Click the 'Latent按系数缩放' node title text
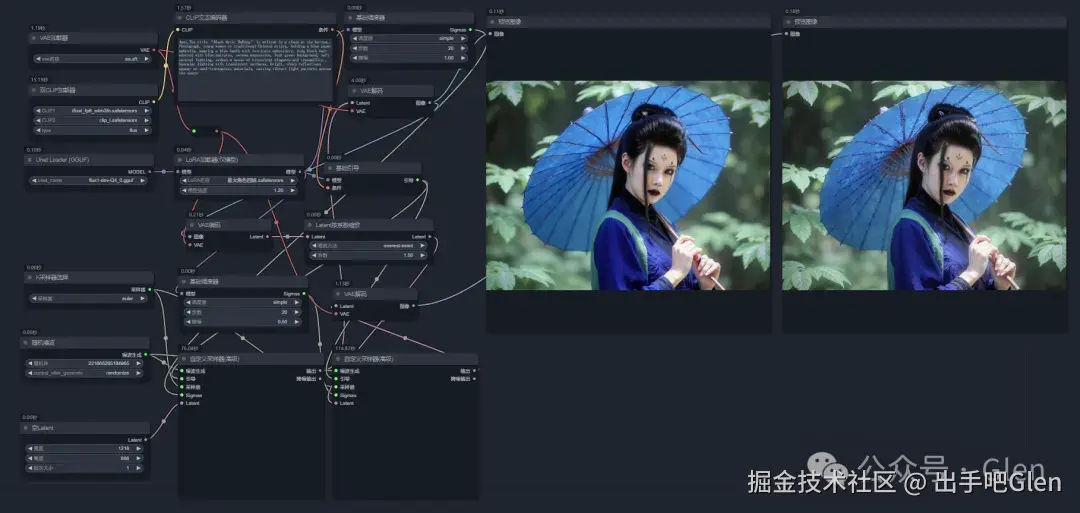The height and width of the screenshot is (513, 1080). pos(339,224)
